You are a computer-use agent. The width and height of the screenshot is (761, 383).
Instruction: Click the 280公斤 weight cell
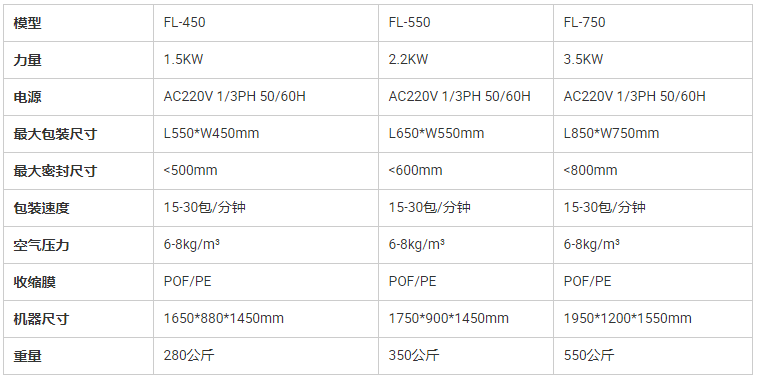265,356
